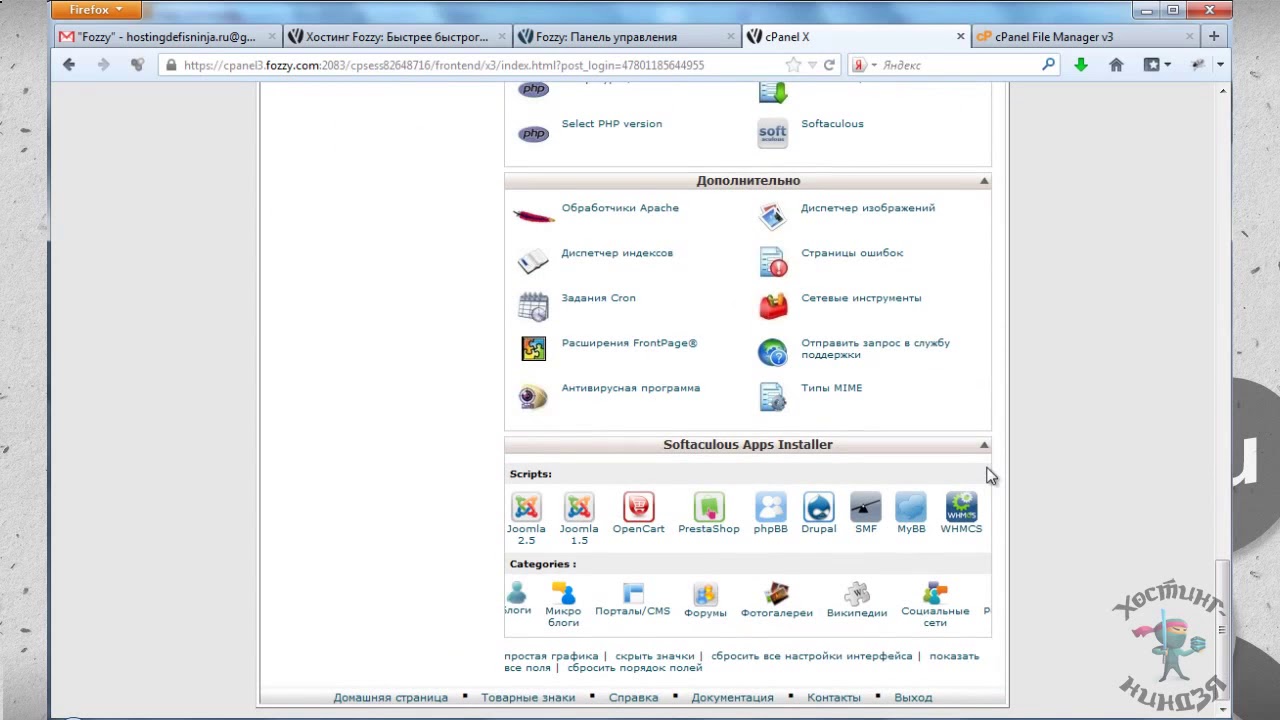Open the Select PHP version text link

pos(612,124)
